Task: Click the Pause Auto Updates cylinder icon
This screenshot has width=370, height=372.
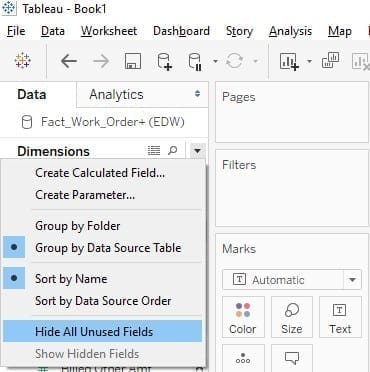Action: [x=195, y=61]
